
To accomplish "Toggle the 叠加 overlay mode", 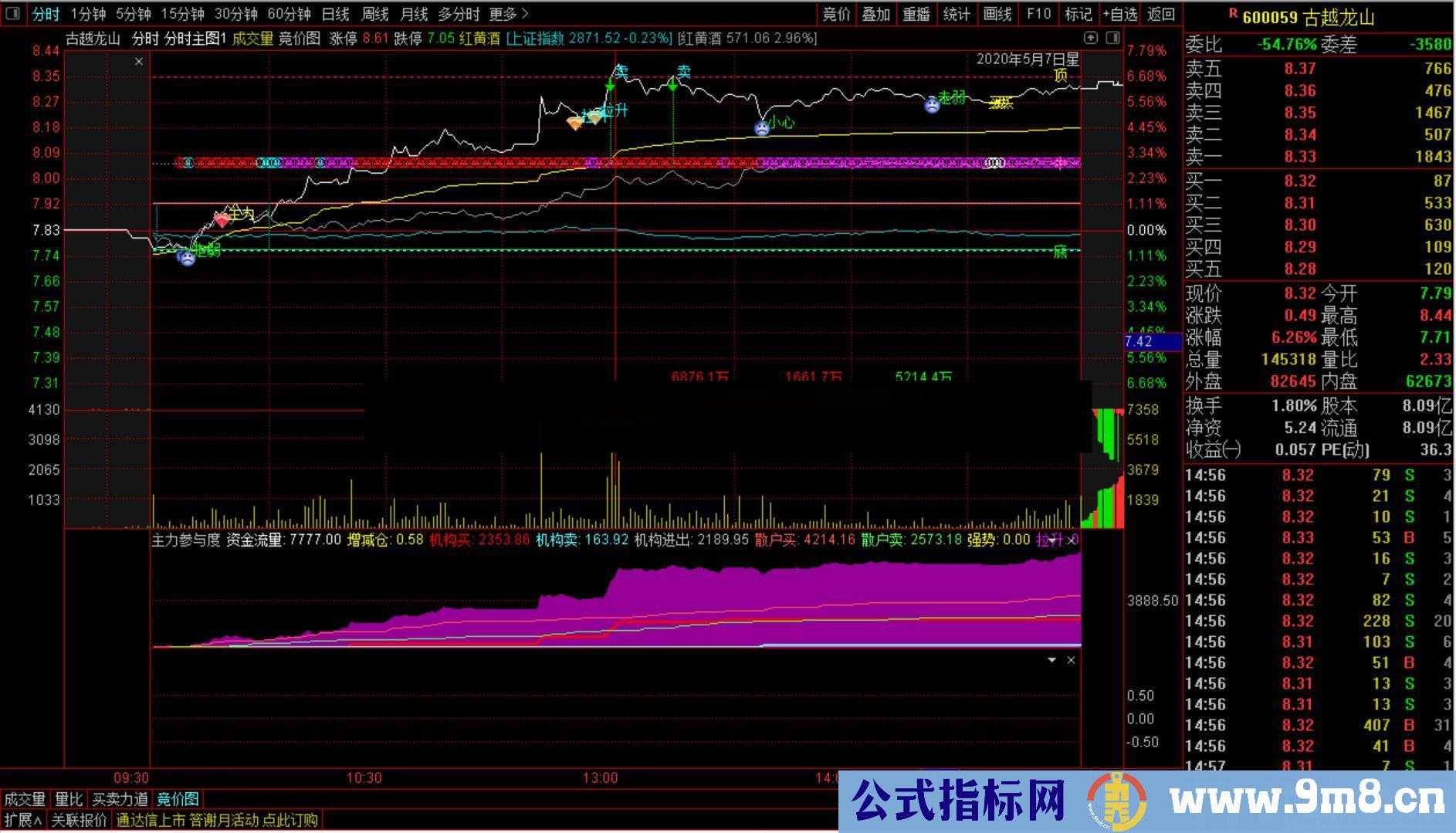I will pyautogui.click(x=875, y=13).
